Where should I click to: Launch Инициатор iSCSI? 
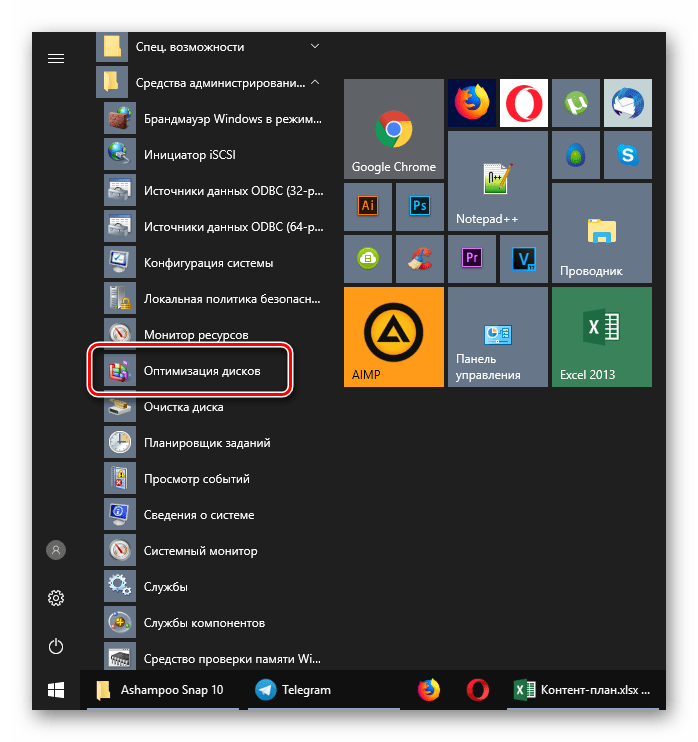click(214, 154)
